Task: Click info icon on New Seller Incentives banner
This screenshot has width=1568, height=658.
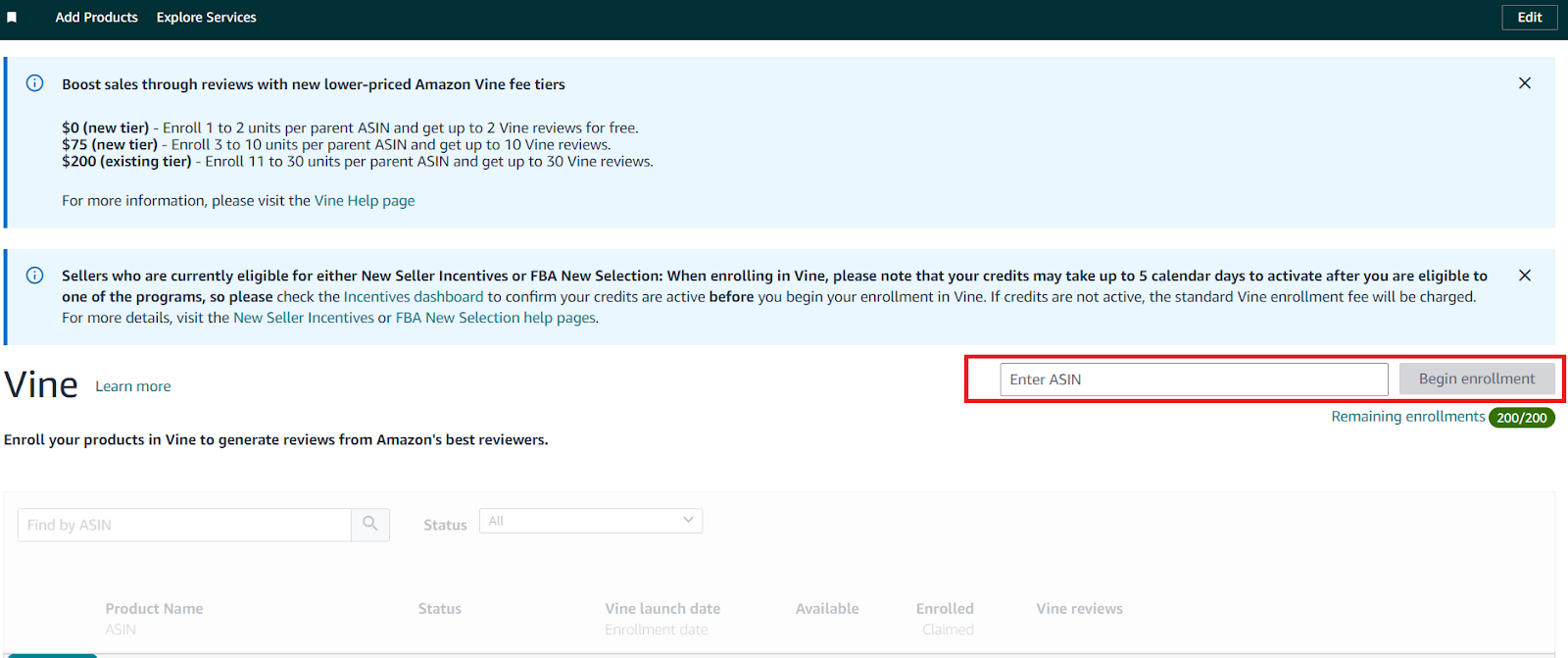Action: tap(34, 276)
